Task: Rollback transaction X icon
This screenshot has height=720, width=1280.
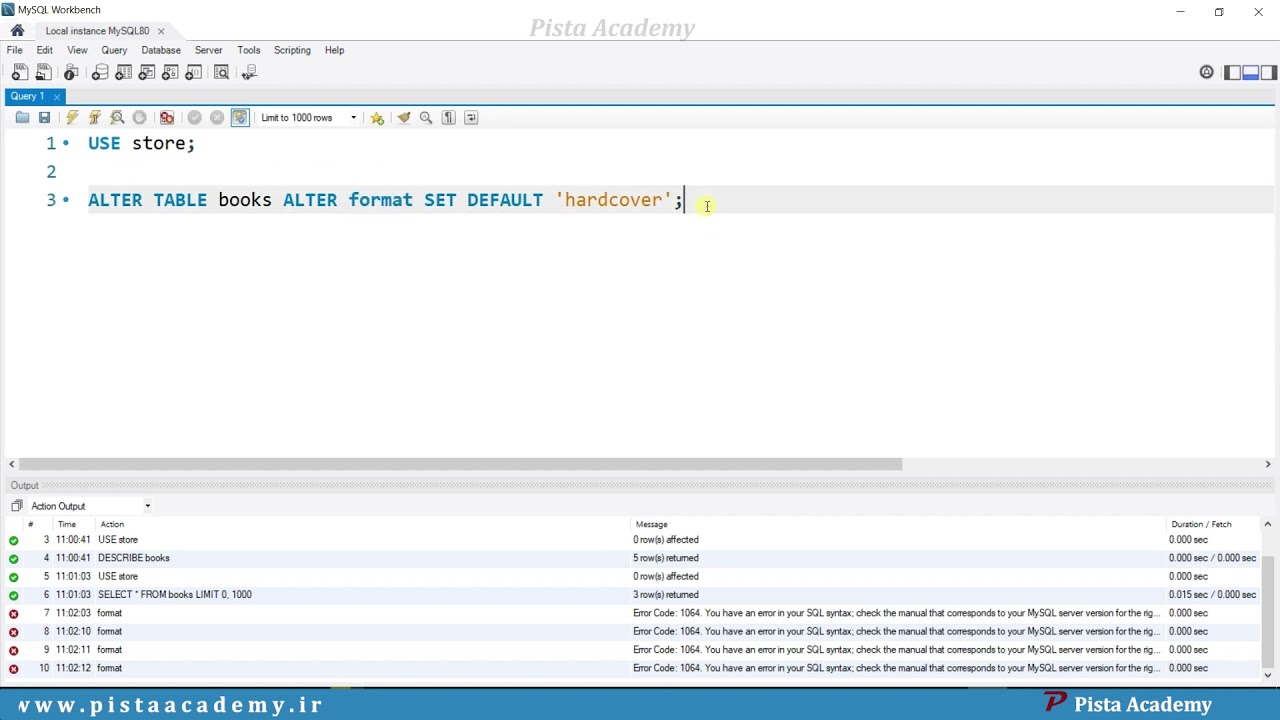Action: [x=217, y=118]
